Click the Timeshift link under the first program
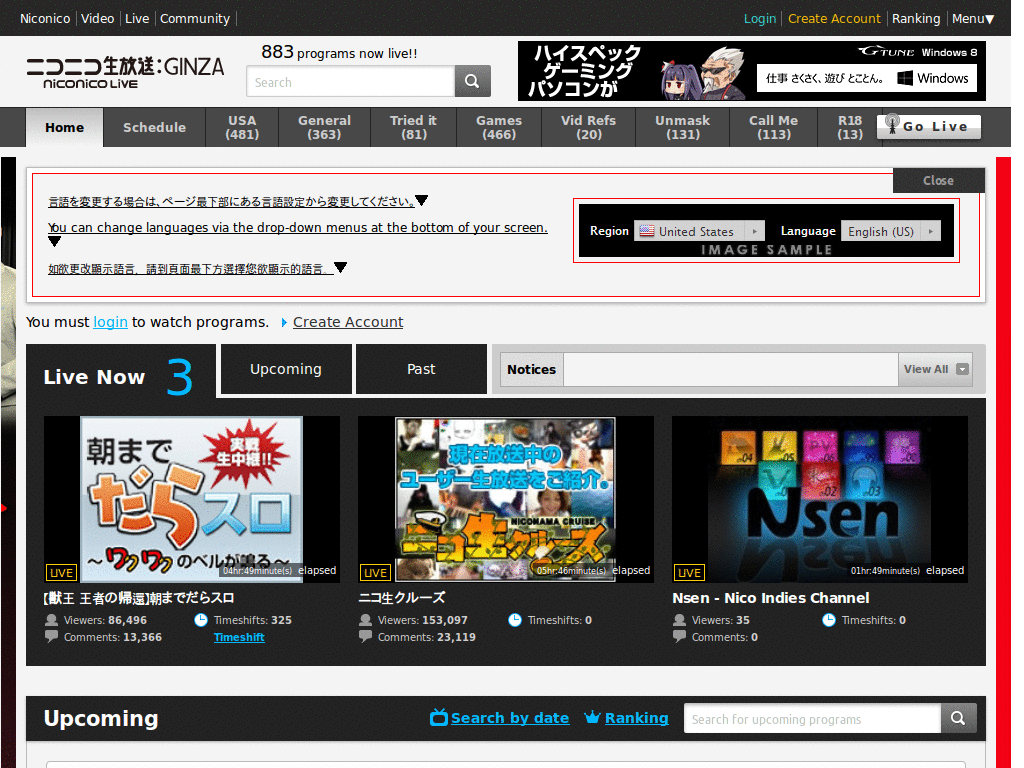Screen dimensions: 1024x768 coord(239,637)
